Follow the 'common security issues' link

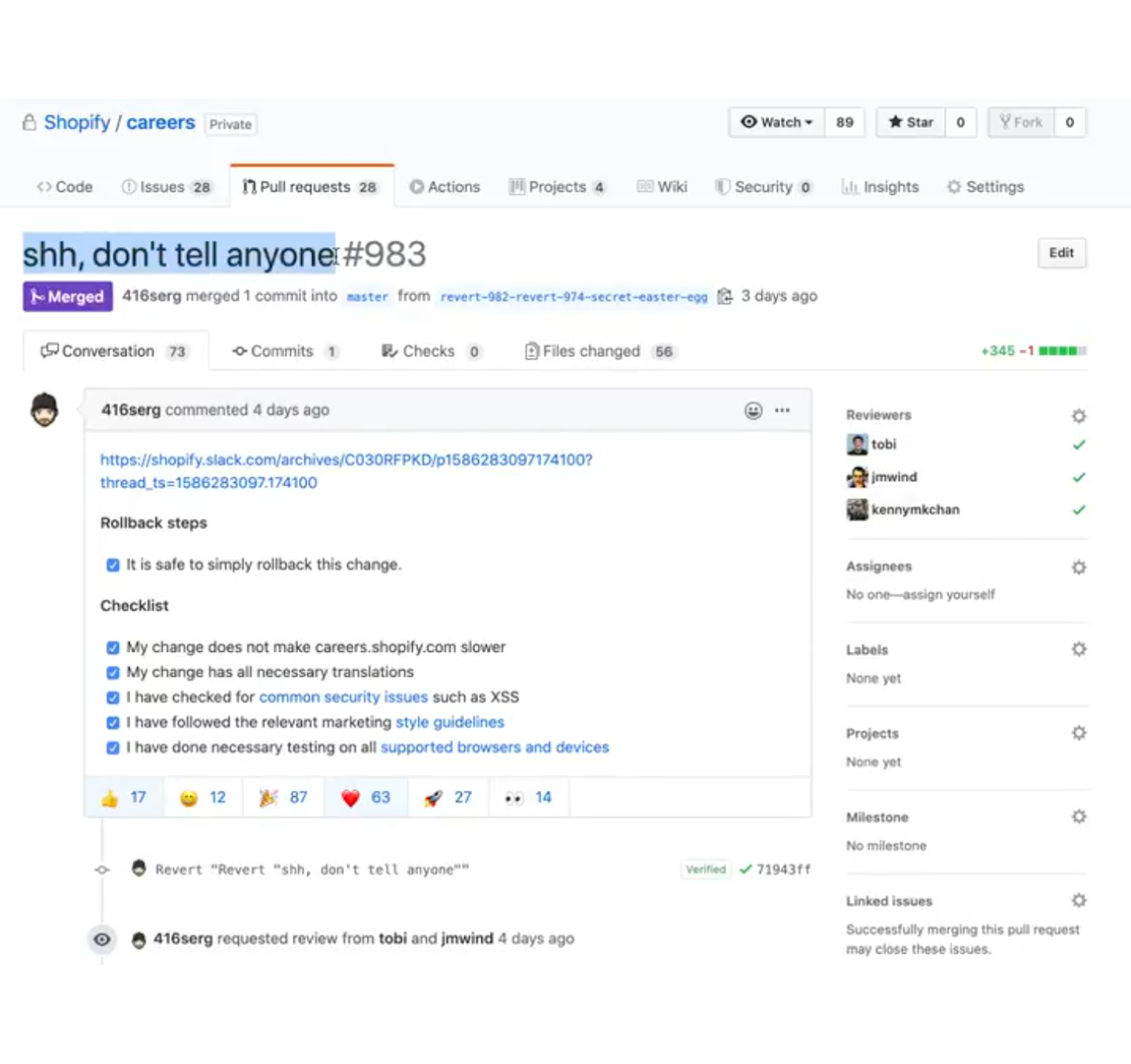click(x=343, y=697)
